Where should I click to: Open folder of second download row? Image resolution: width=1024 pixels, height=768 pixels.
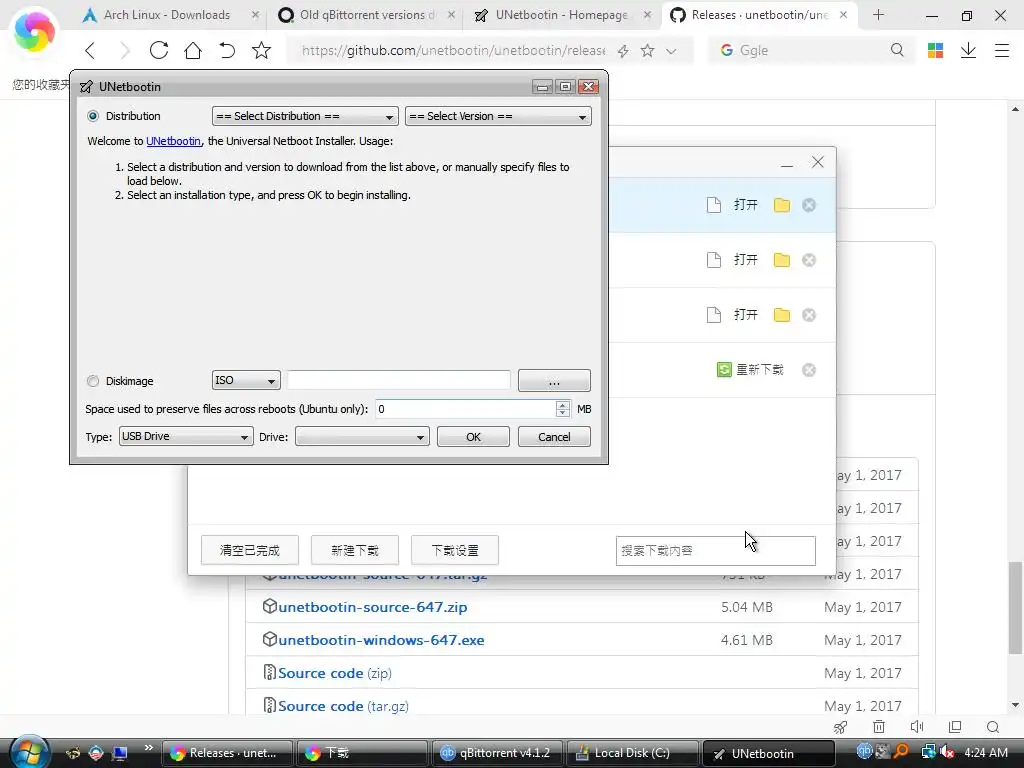[782, 260]
